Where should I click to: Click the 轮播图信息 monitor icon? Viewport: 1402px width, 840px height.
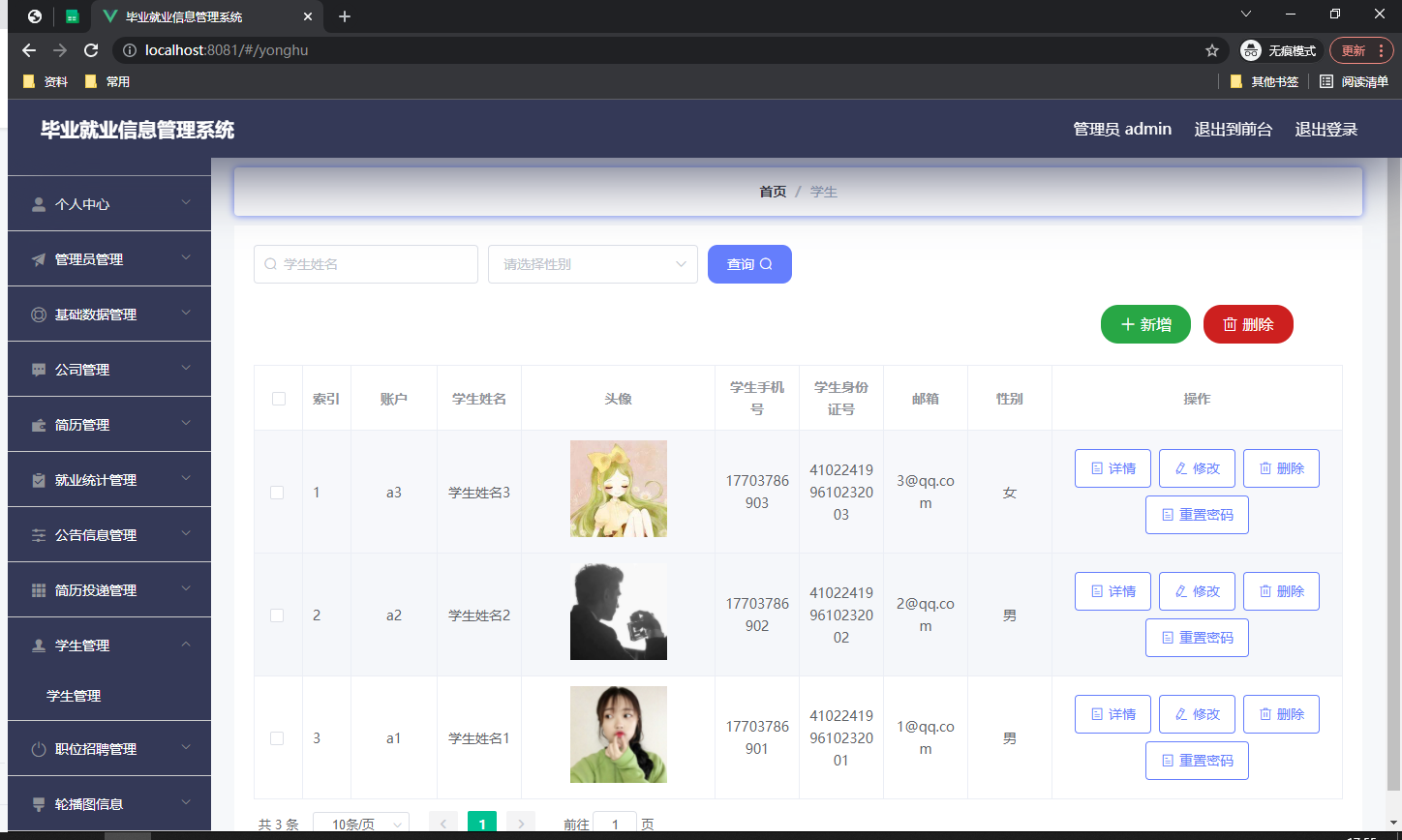coord(39,803)
